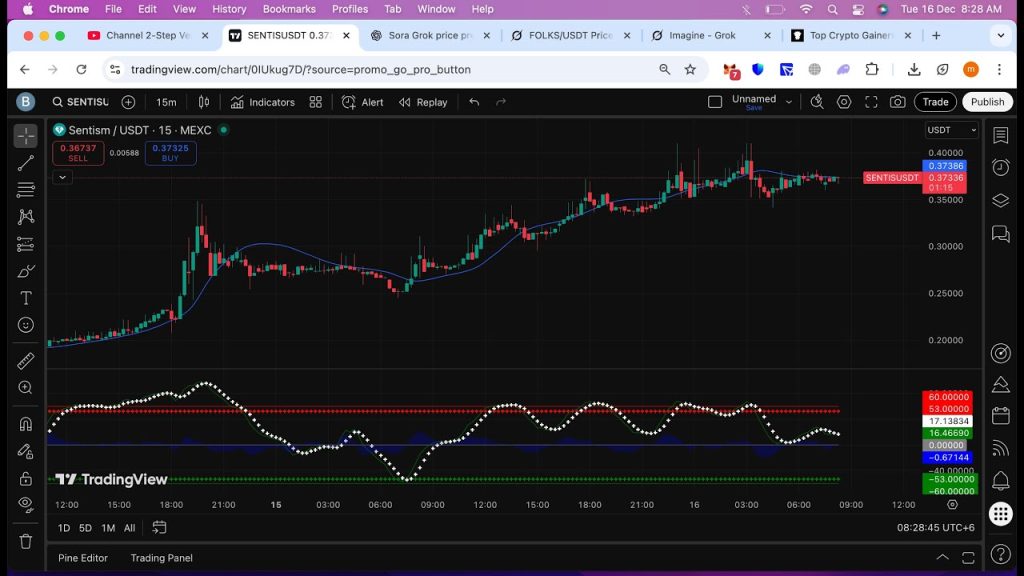
Task: Toggle hide all drawings eye icon
Action: tap(26, 505)
